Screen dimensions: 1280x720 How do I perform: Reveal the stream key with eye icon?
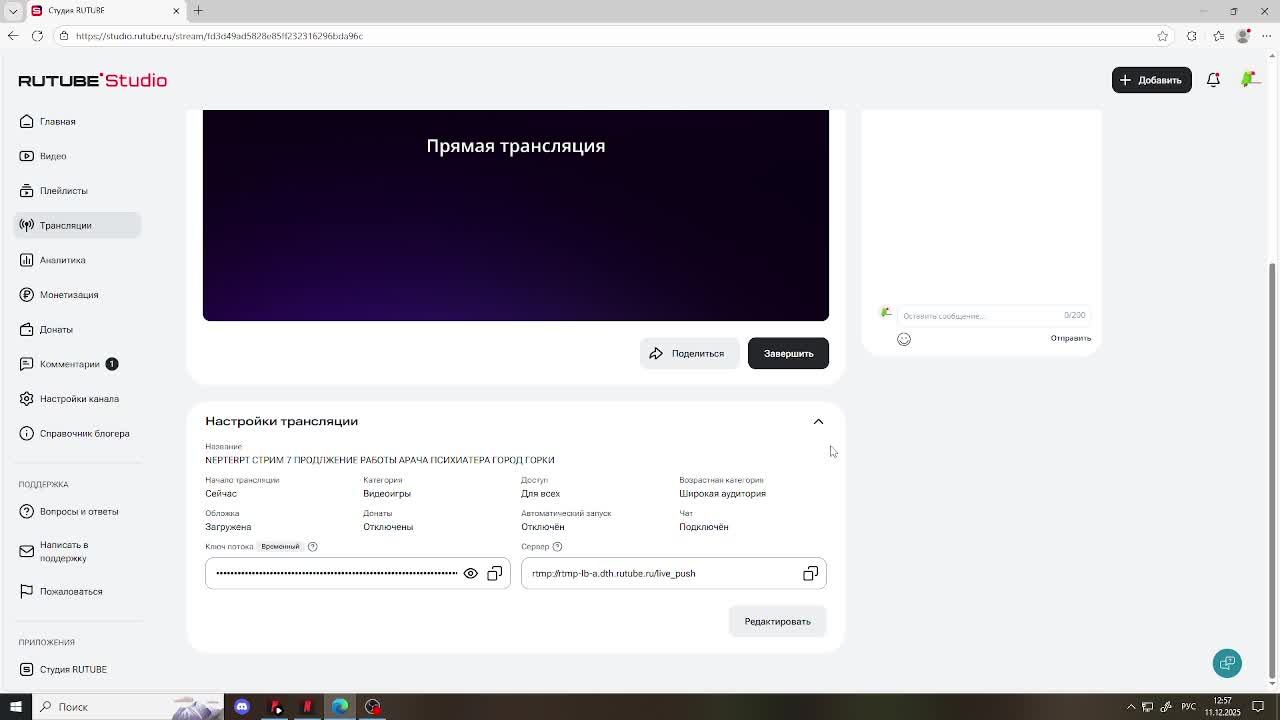[x=470, y=573]
